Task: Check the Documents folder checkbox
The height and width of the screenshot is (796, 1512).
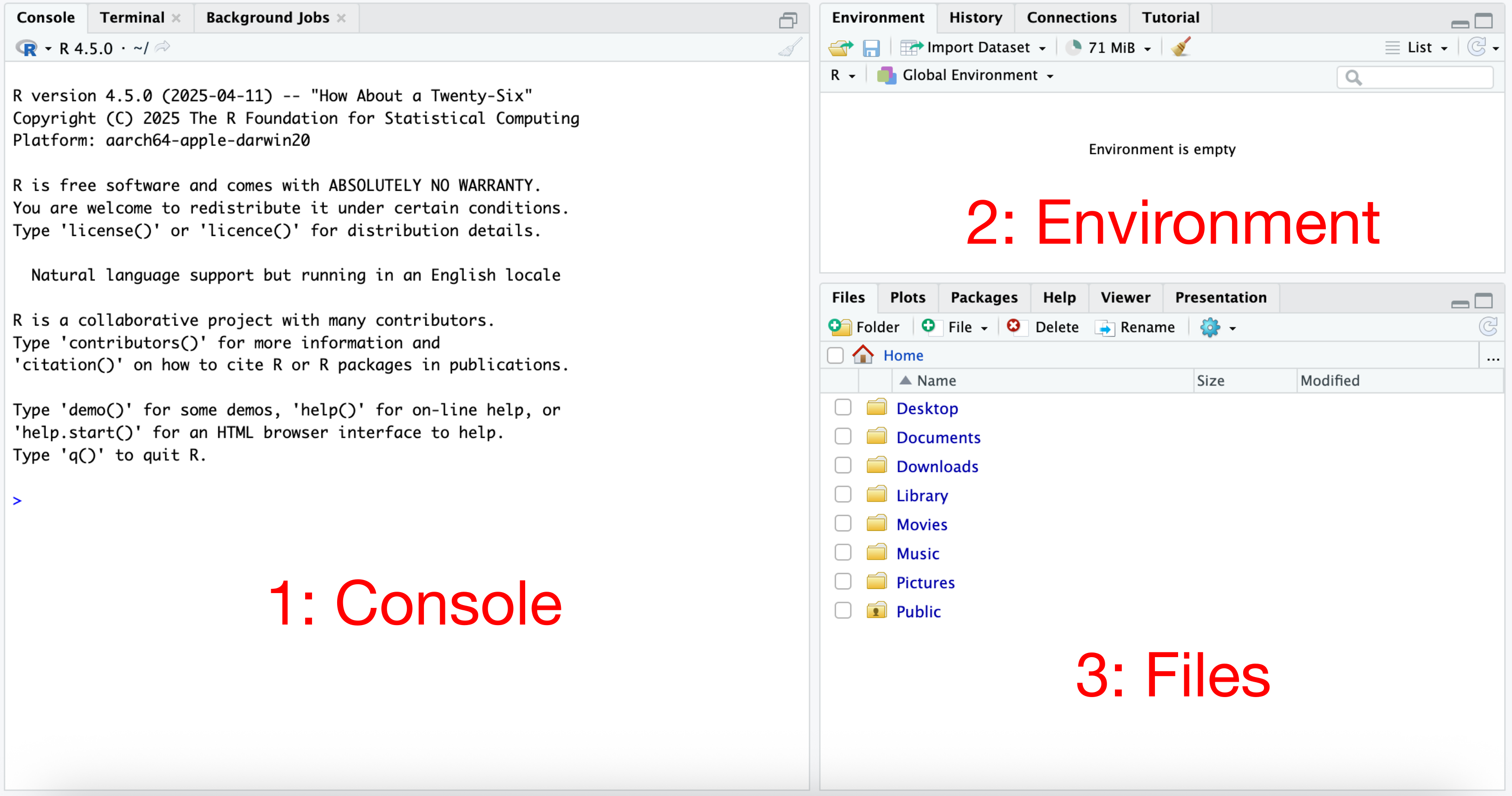Action: pos(843,436)
